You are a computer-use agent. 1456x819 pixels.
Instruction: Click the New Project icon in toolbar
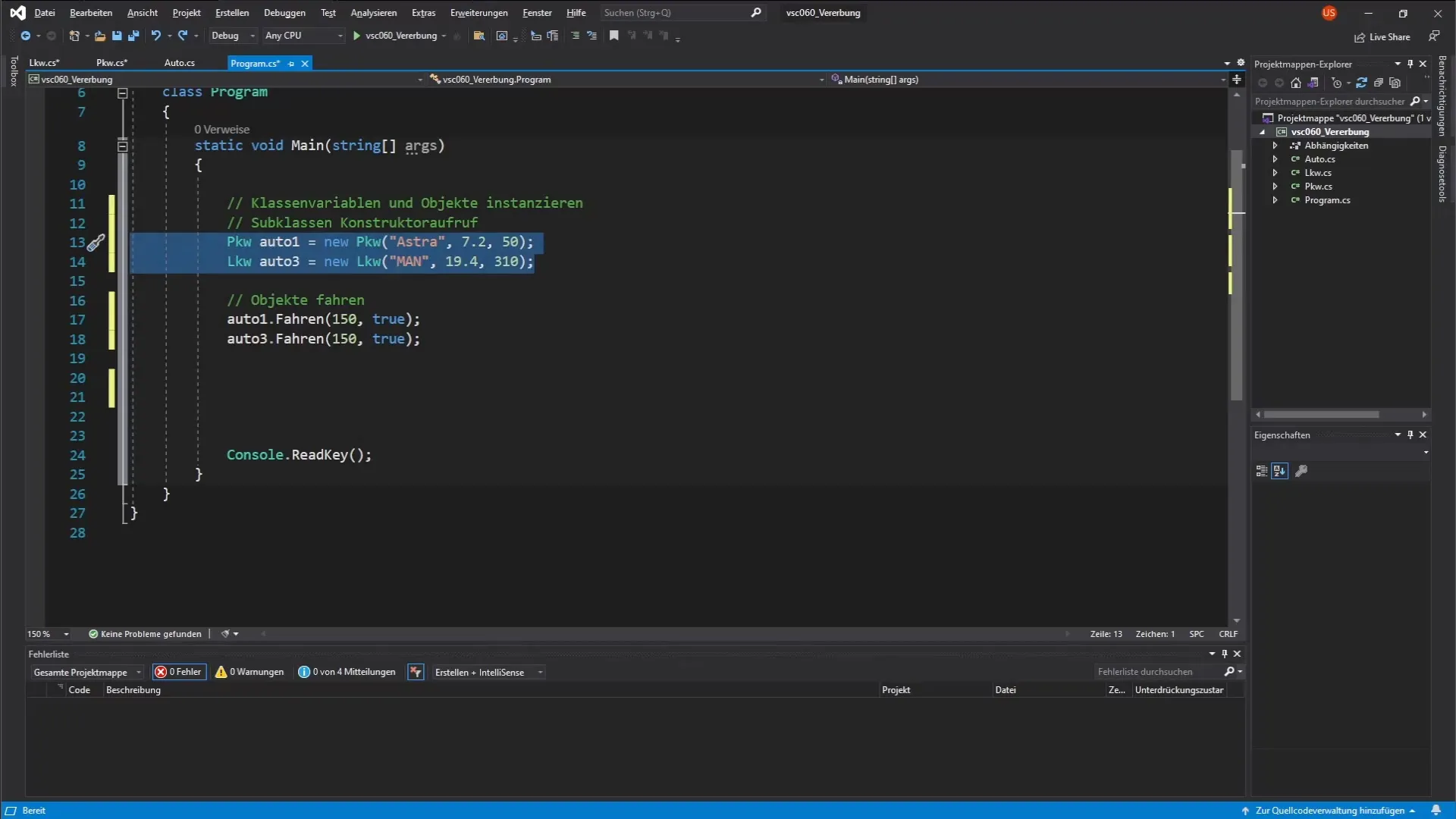(x=74, y=36)
